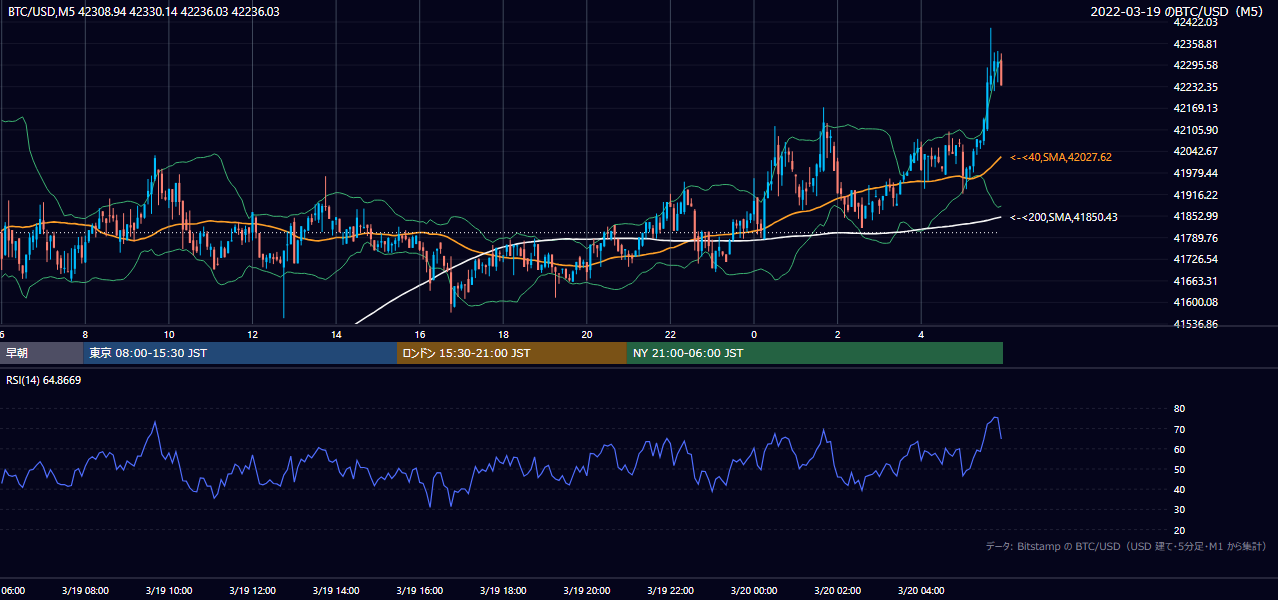
Task: Click price axis label 41600.08
Action: [x=1196, y=302]
